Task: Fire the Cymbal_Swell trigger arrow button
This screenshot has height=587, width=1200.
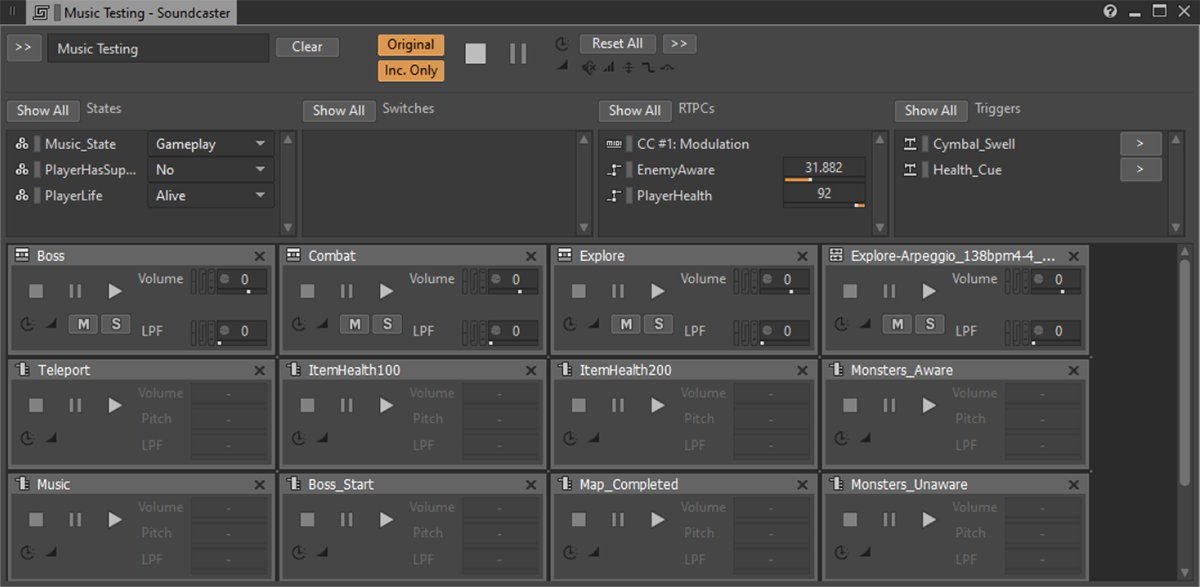Action: 1140,144
